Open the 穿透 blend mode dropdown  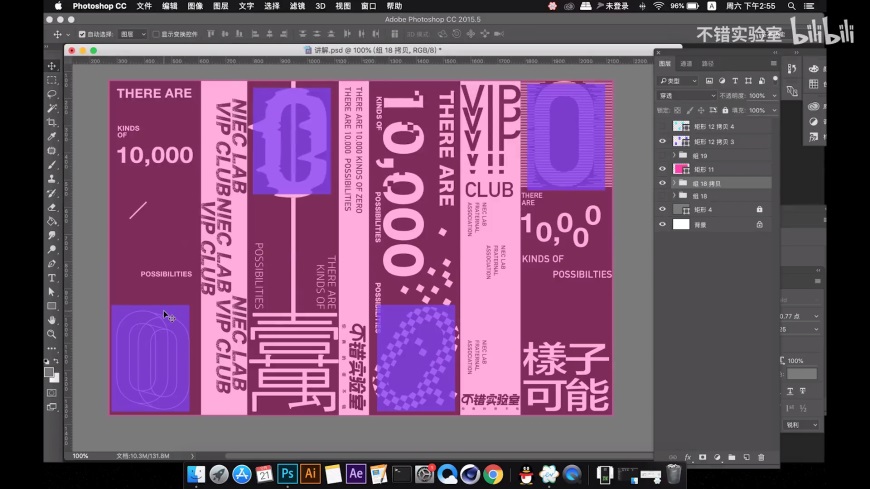point(687,96)
